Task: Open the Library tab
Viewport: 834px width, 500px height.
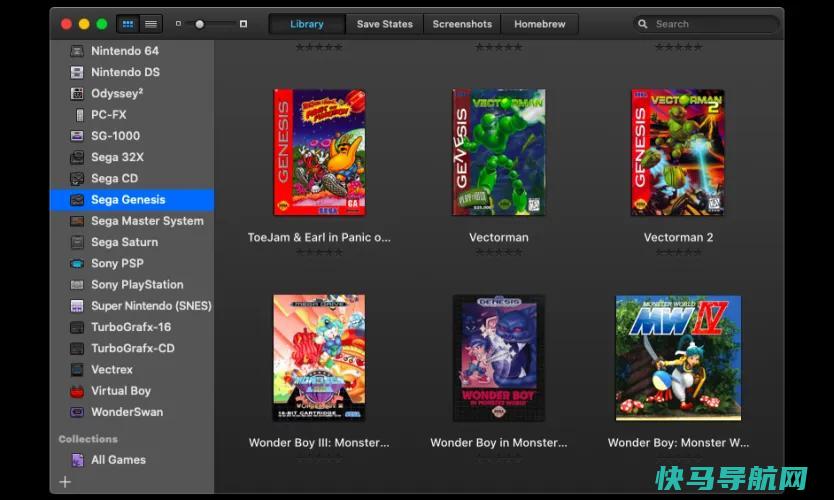Action: (307, 24)
